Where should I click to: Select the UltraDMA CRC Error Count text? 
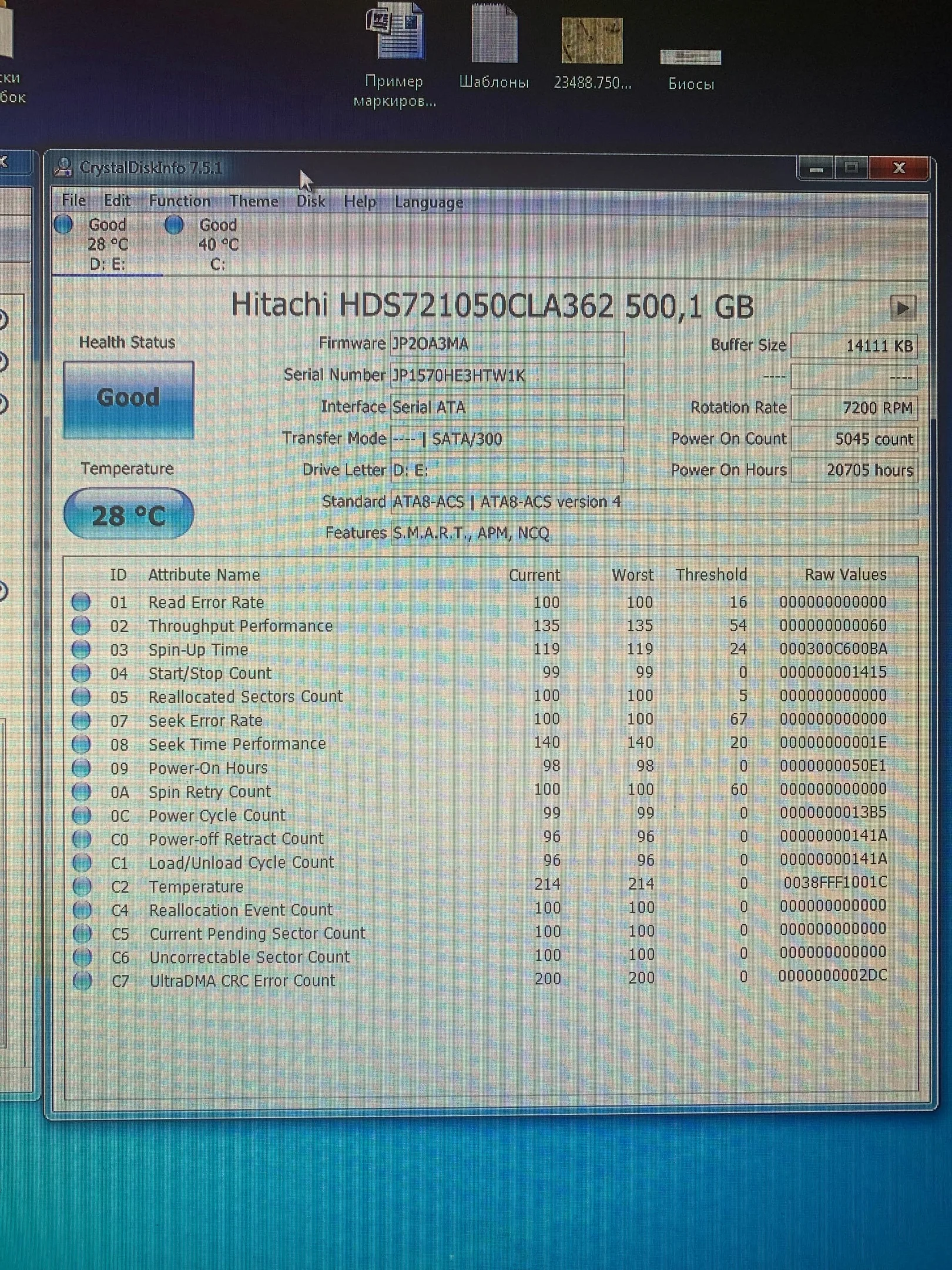point(242,981)
